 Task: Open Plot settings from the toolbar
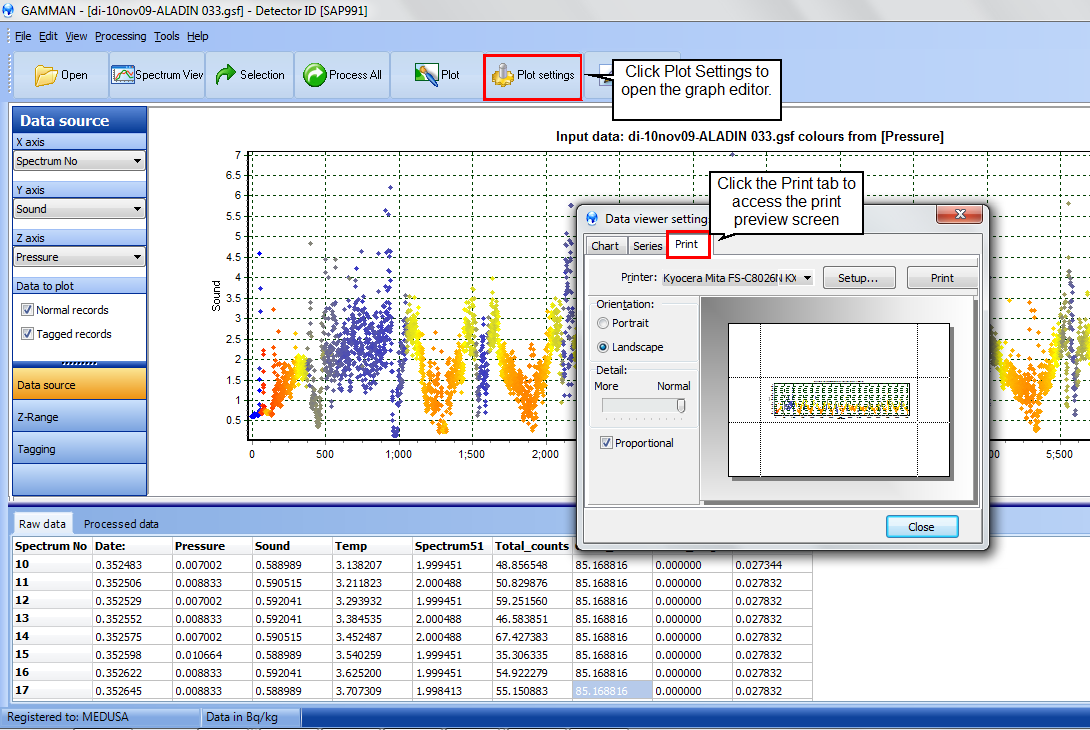click(532, 76)
